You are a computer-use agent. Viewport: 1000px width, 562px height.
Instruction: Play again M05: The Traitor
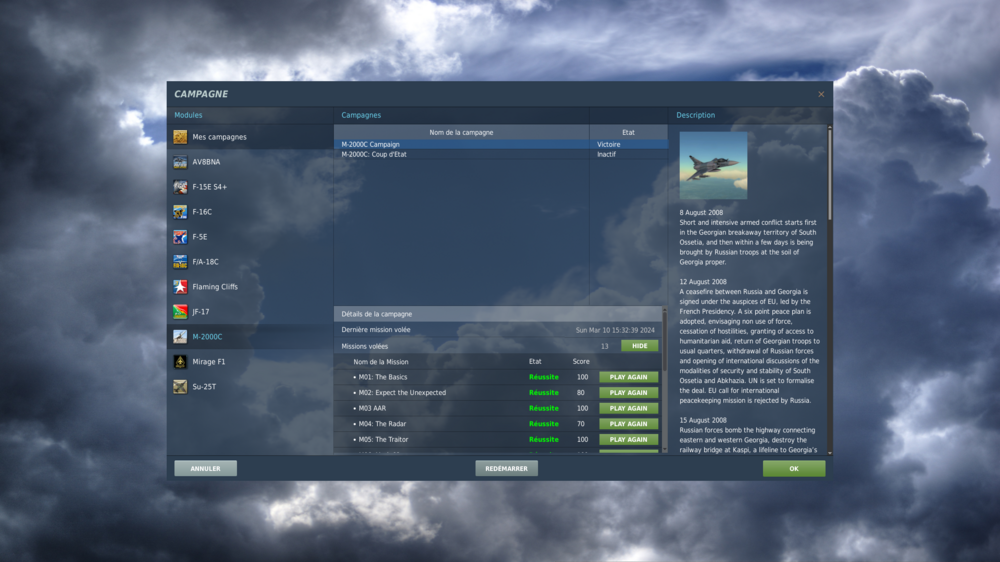[628, 440]
